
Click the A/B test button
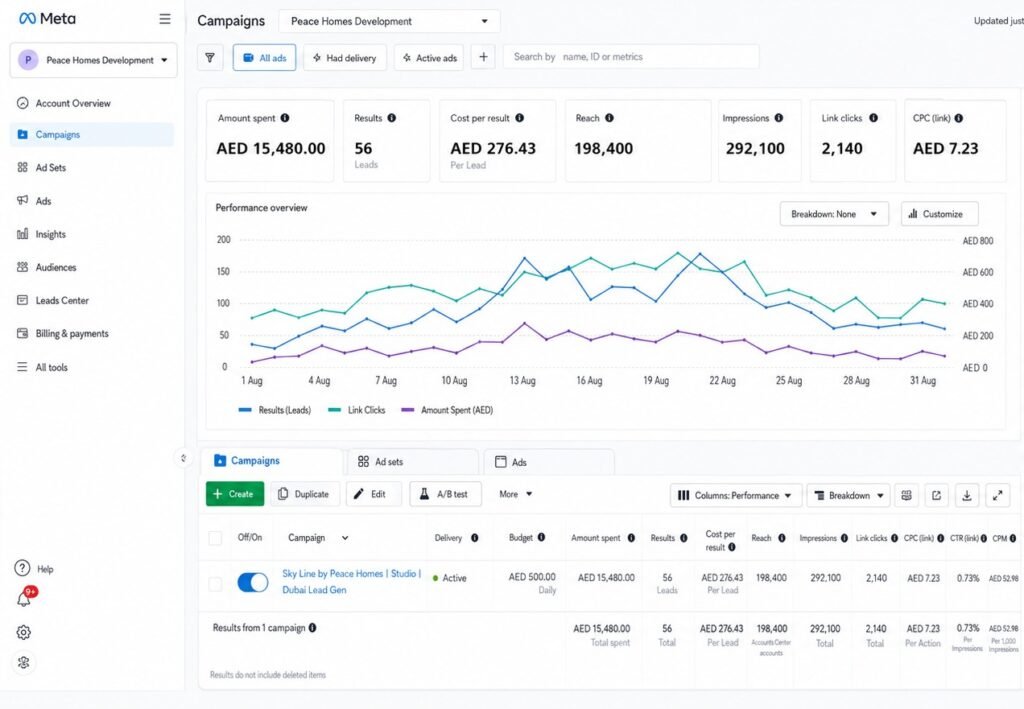click(445, 494)
